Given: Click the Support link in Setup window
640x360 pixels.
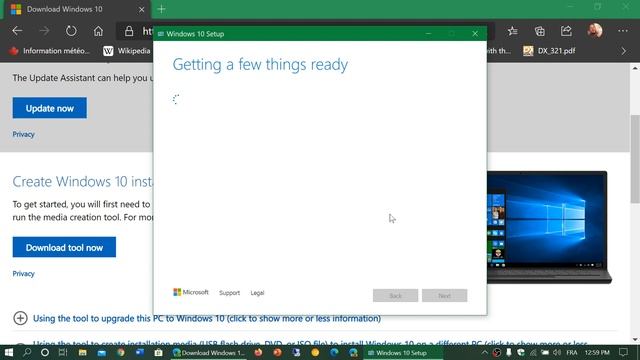Looking at the screenshot, I should (x=229, y=293).
